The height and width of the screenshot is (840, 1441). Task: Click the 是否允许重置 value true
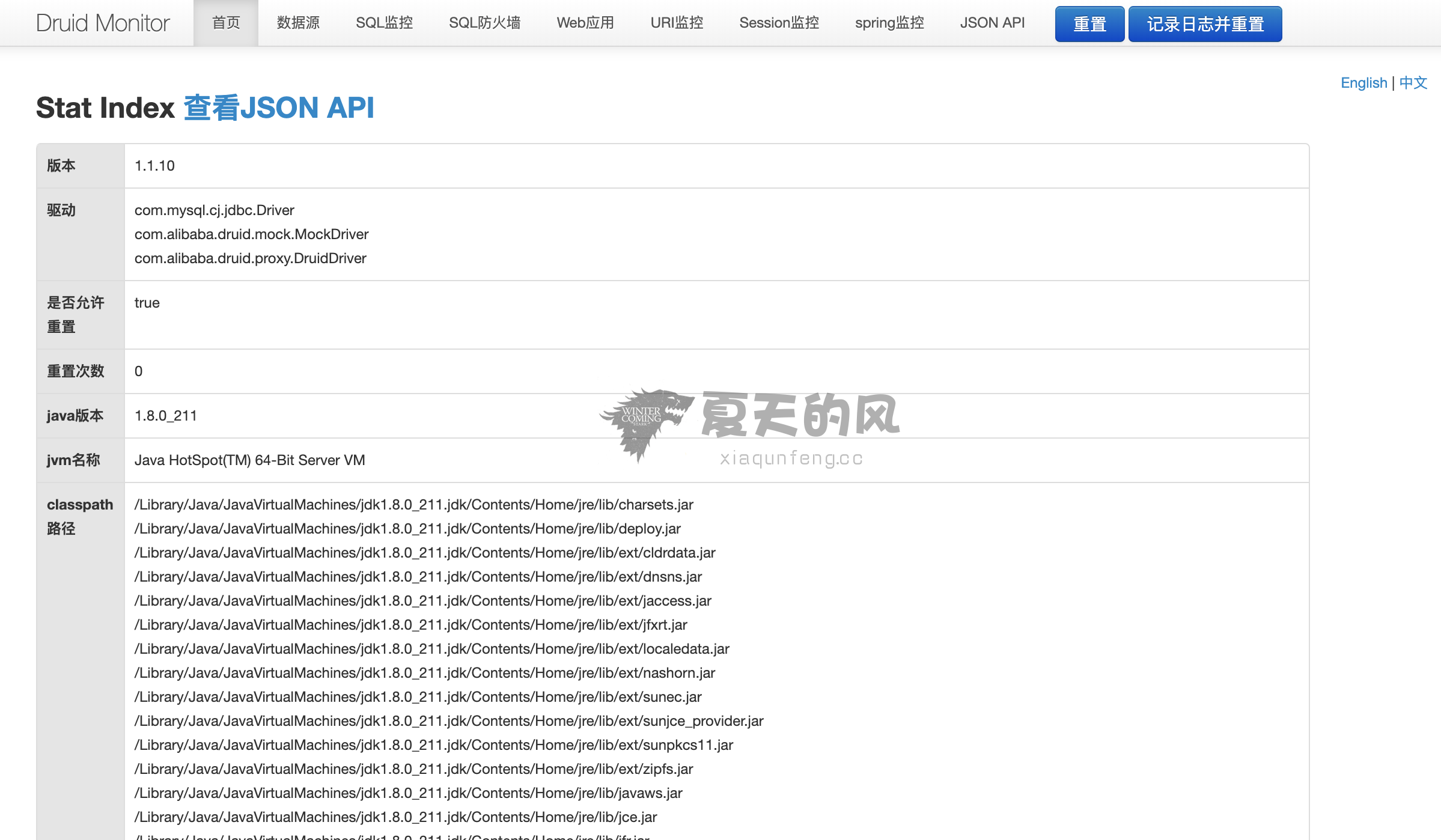(147, 303)
